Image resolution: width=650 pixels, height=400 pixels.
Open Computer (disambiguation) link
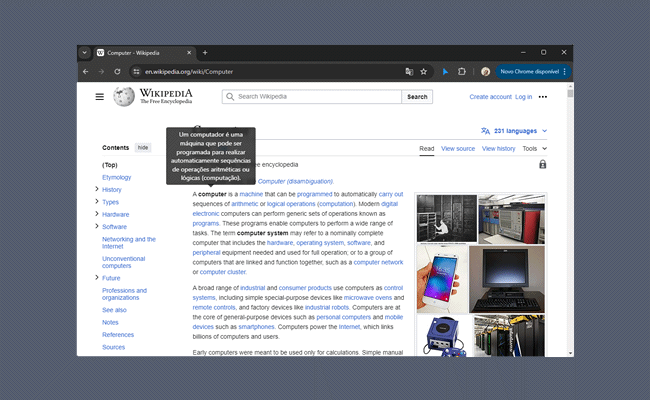pos(296,182)
